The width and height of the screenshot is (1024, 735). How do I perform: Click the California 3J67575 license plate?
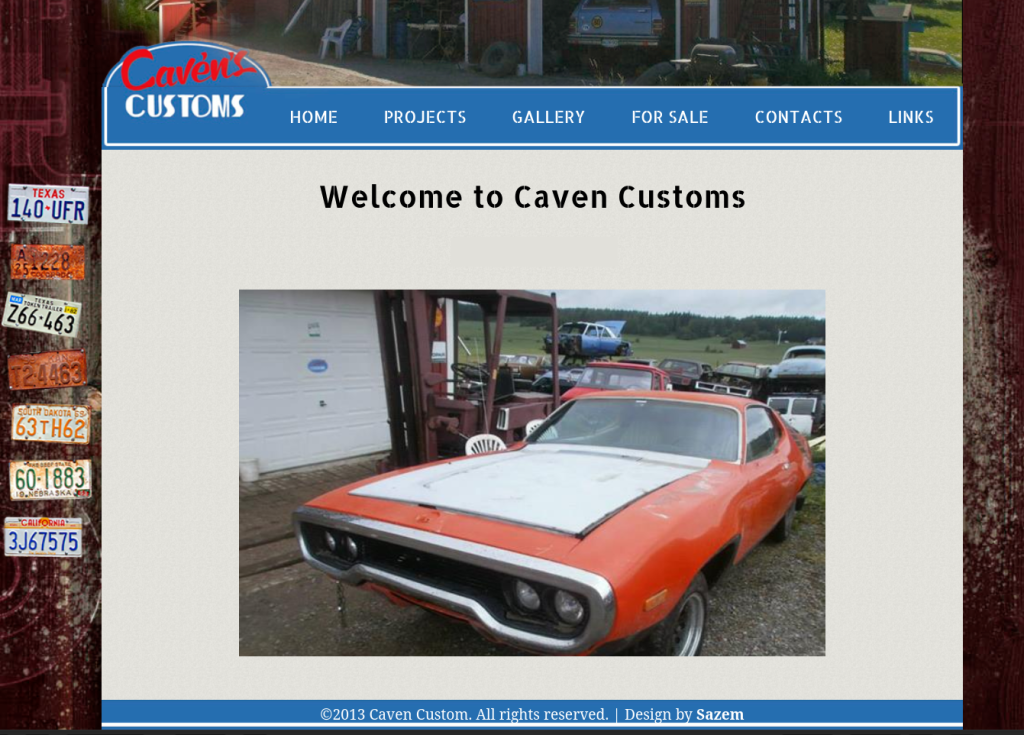point(43,537)
